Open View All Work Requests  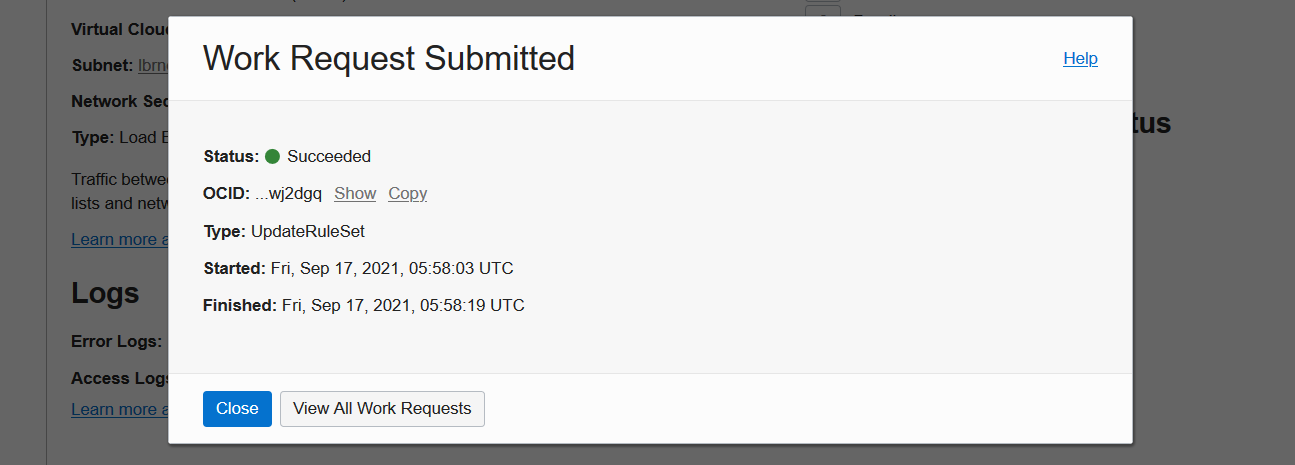[x=382, y=408]
